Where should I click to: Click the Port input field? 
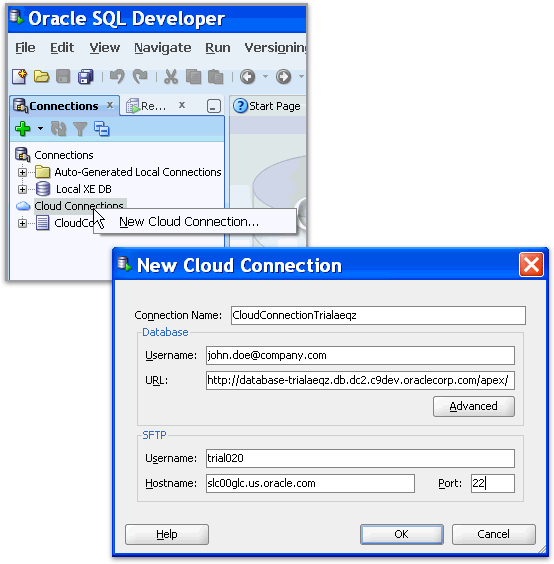493,483
